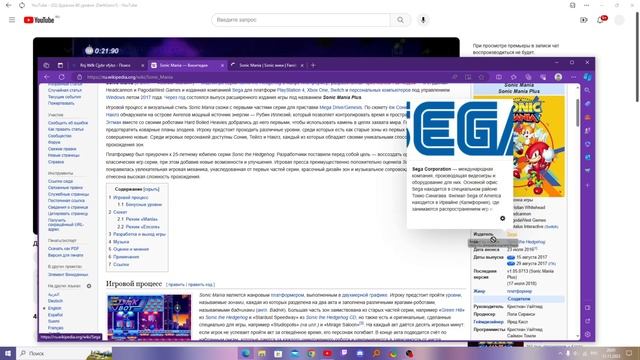Hide contents via [скрыть] toggle
The image size is (640, 360).
[x=151, y=189]
